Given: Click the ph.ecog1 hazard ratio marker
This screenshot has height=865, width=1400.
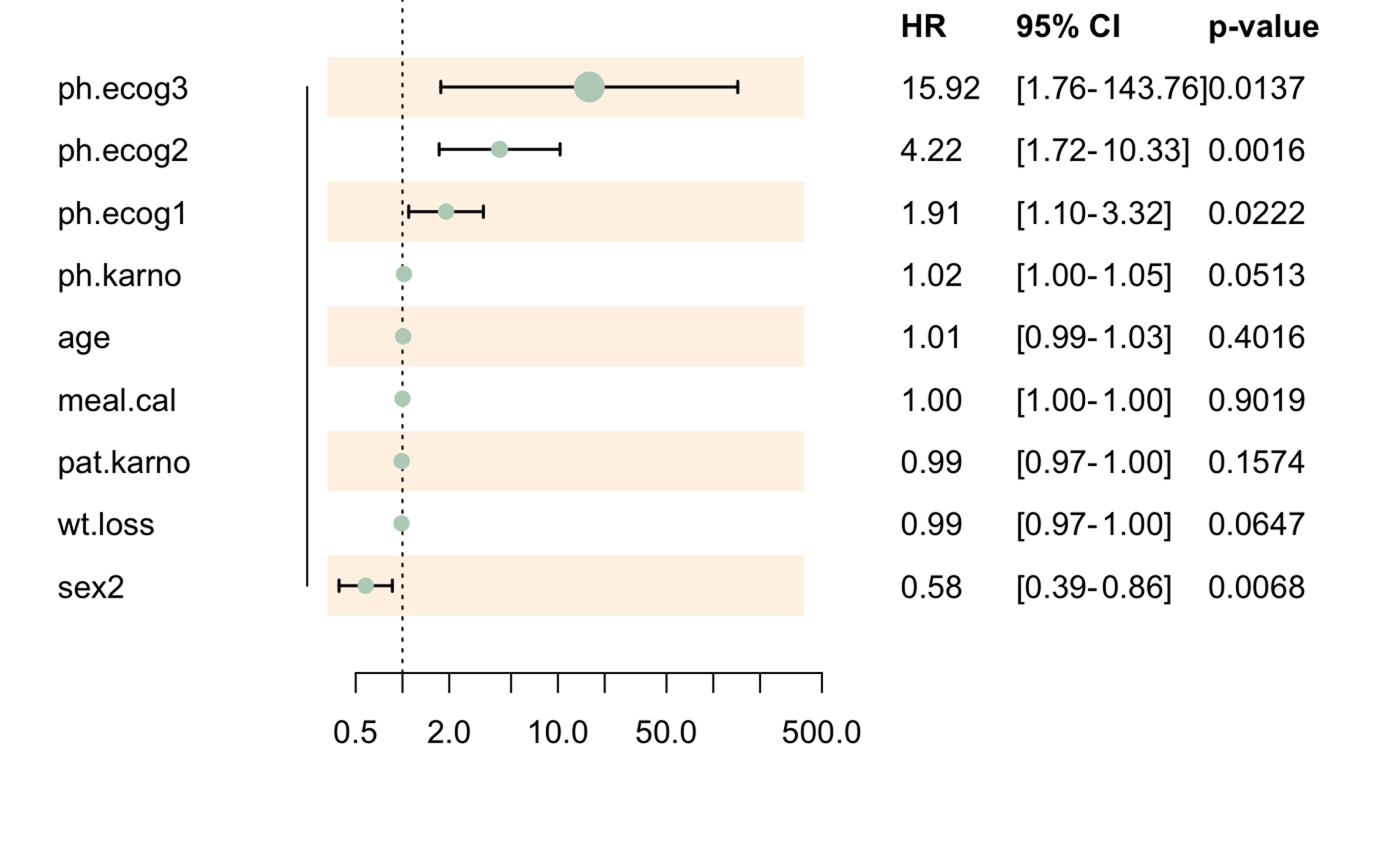Looking at the screenshot, I should click(x=446, y=211).
